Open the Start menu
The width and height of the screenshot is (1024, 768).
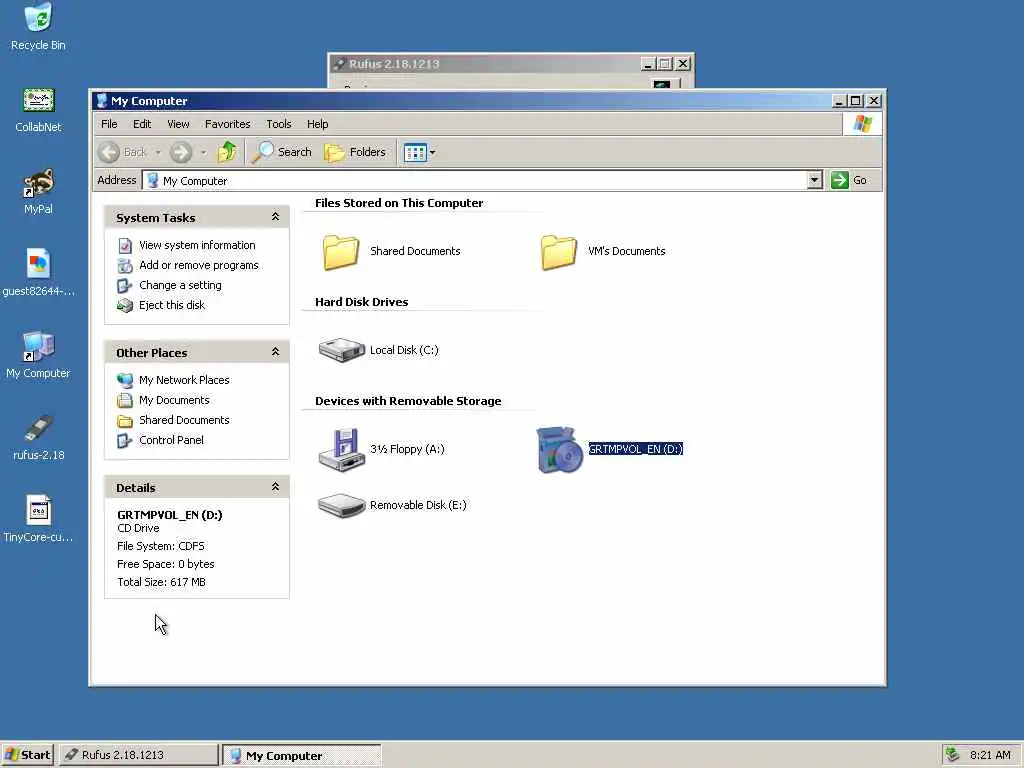[x=27, y=755]
